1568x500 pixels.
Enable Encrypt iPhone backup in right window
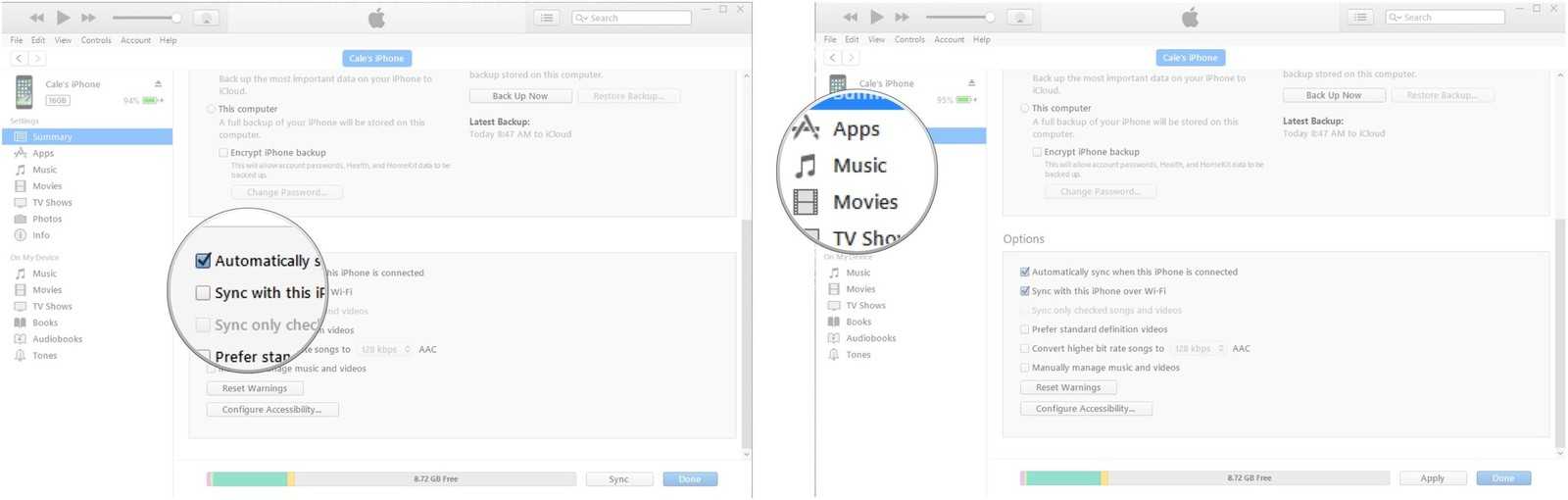click(x=1037, y=152)
